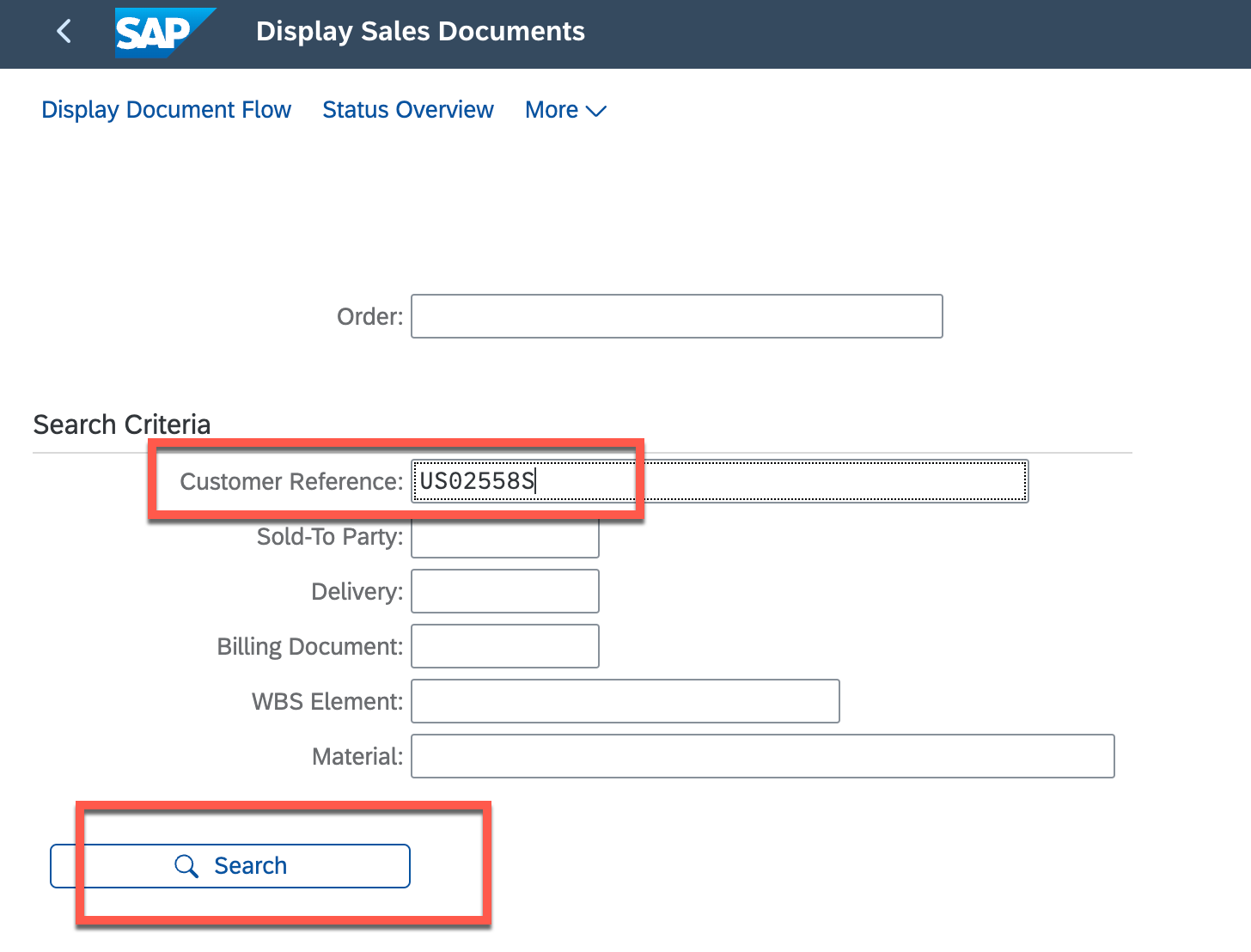1251x952 pixels.
Task: Focus the Billing Document field
Action: pos(504,646)
